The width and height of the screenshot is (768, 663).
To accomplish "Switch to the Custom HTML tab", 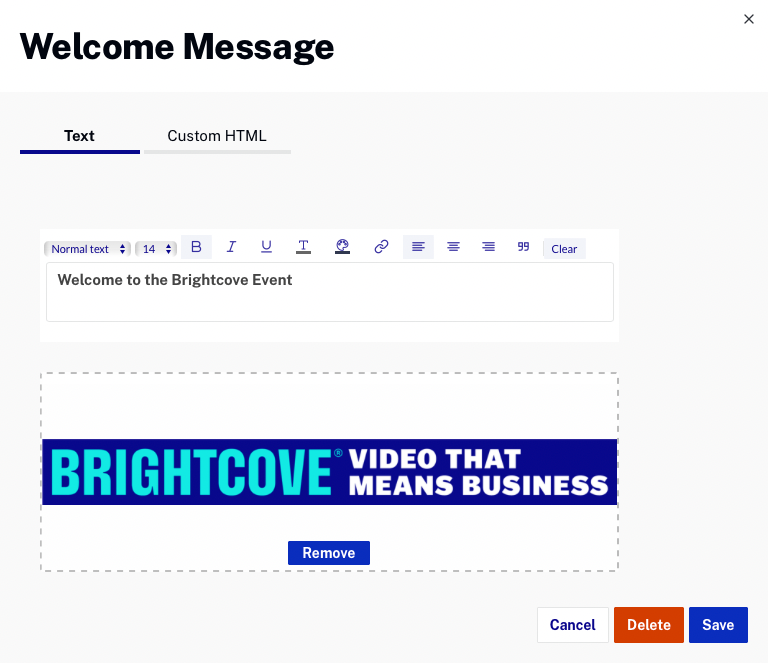I will [x=217, y=137].
